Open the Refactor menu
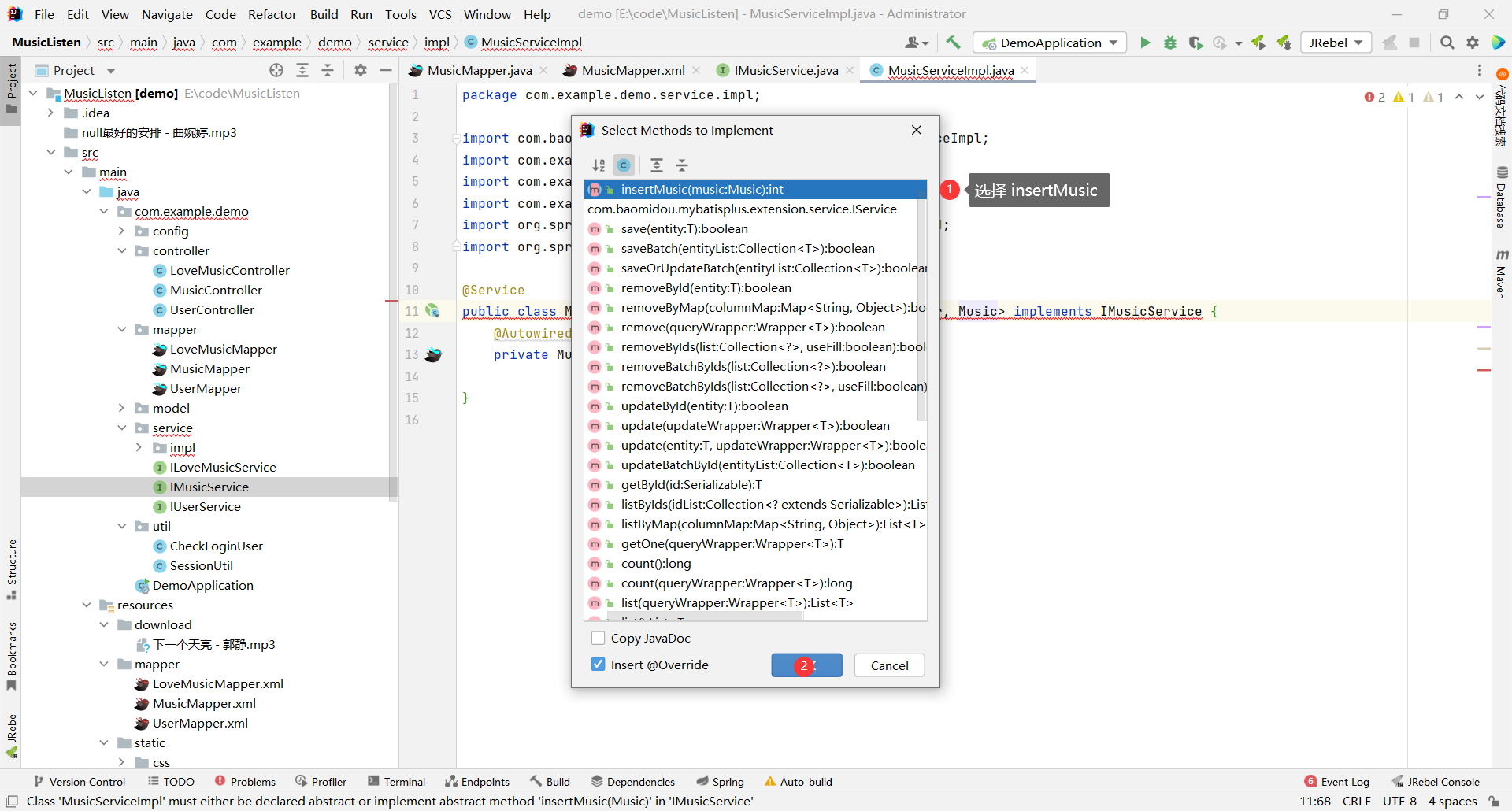The width and height of the screenshot is (1512, 811). pos(272,14)
